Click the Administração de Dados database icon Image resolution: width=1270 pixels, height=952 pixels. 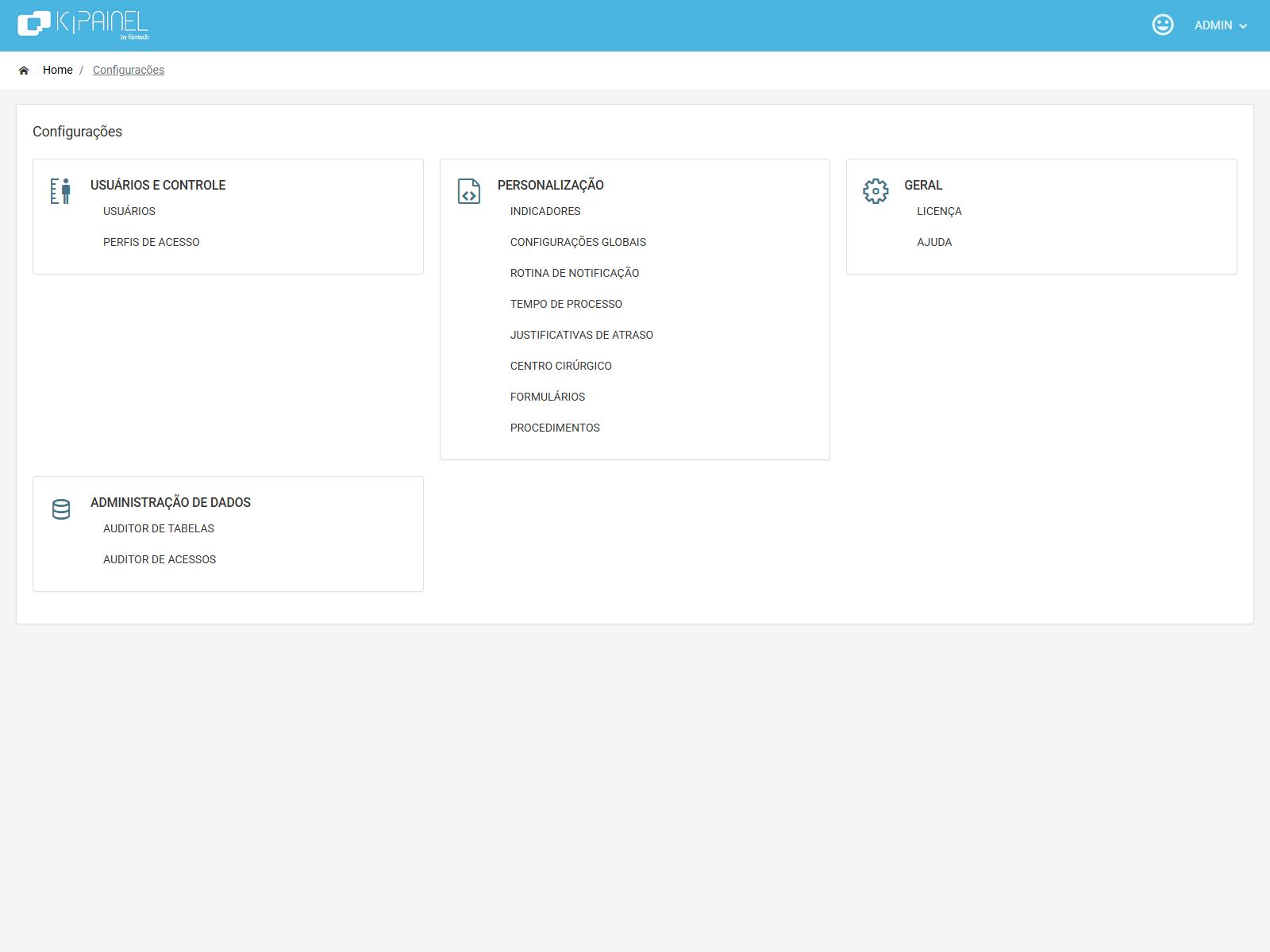pos(61,509)
